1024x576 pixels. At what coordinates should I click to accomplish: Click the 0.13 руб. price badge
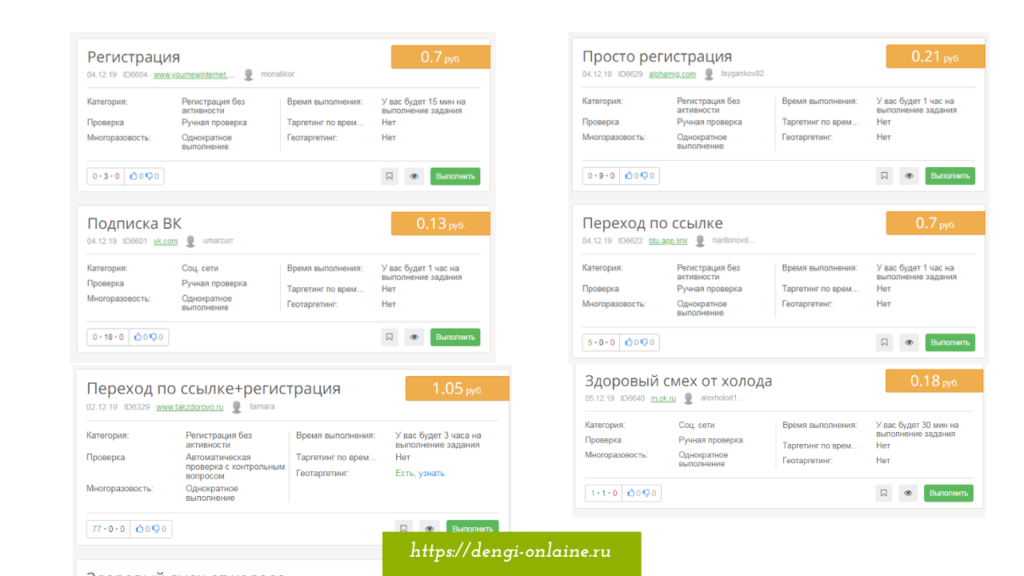(x=441, y=224)
